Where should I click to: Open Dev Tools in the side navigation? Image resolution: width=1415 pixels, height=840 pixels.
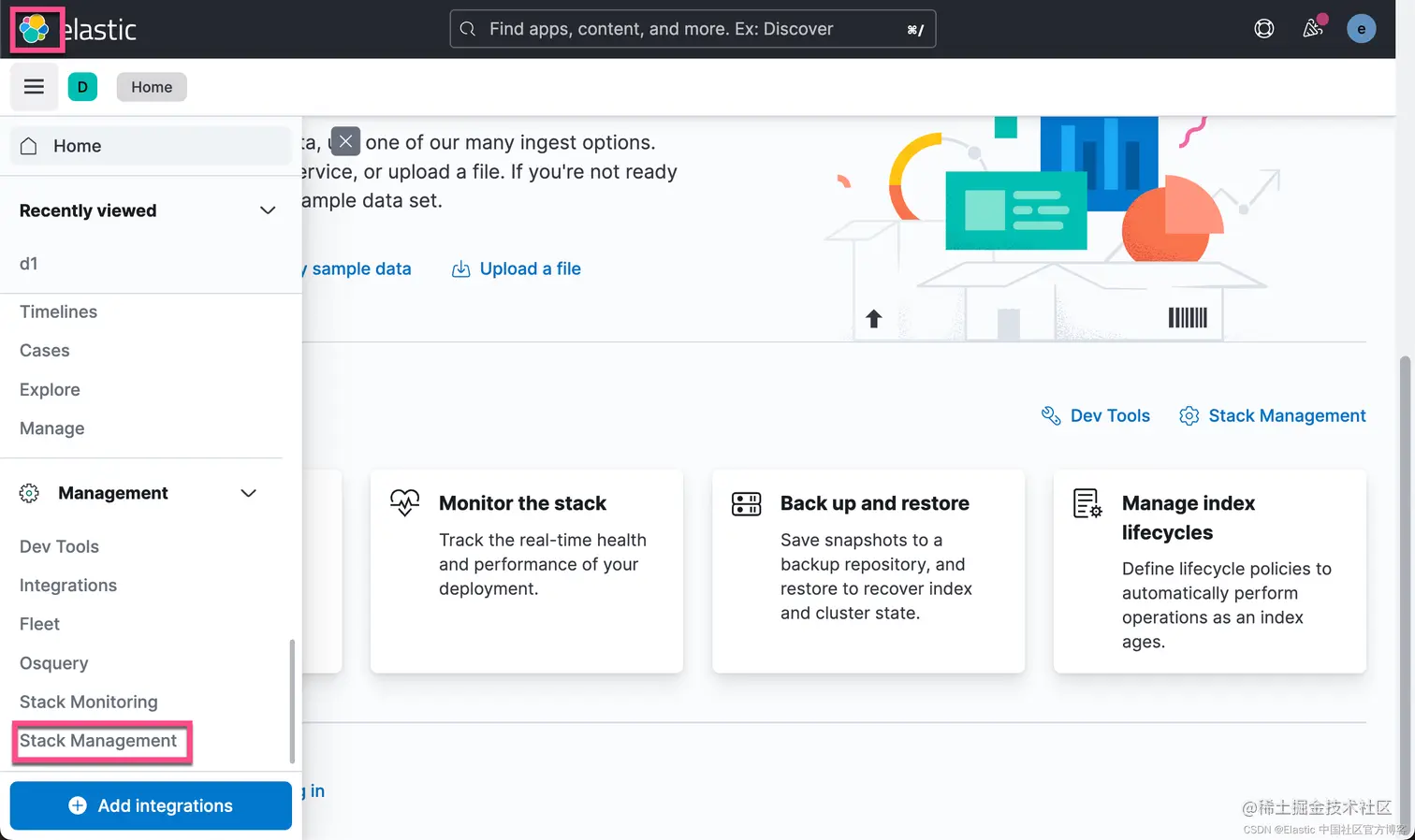click(59, 546)
